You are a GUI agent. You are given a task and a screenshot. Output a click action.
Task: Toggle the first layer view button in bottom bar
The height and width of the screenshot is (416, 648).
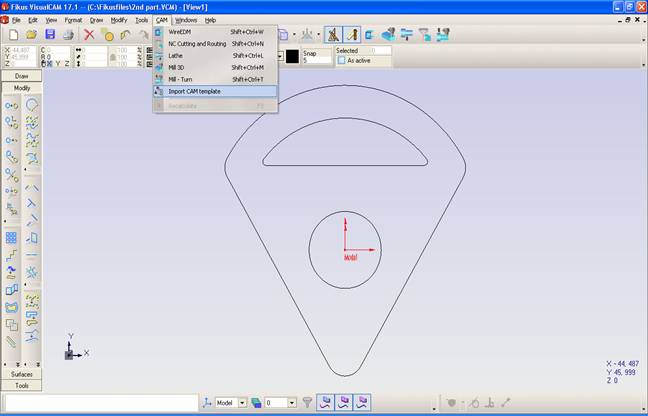pyautogui.click(x=325, y=402)
